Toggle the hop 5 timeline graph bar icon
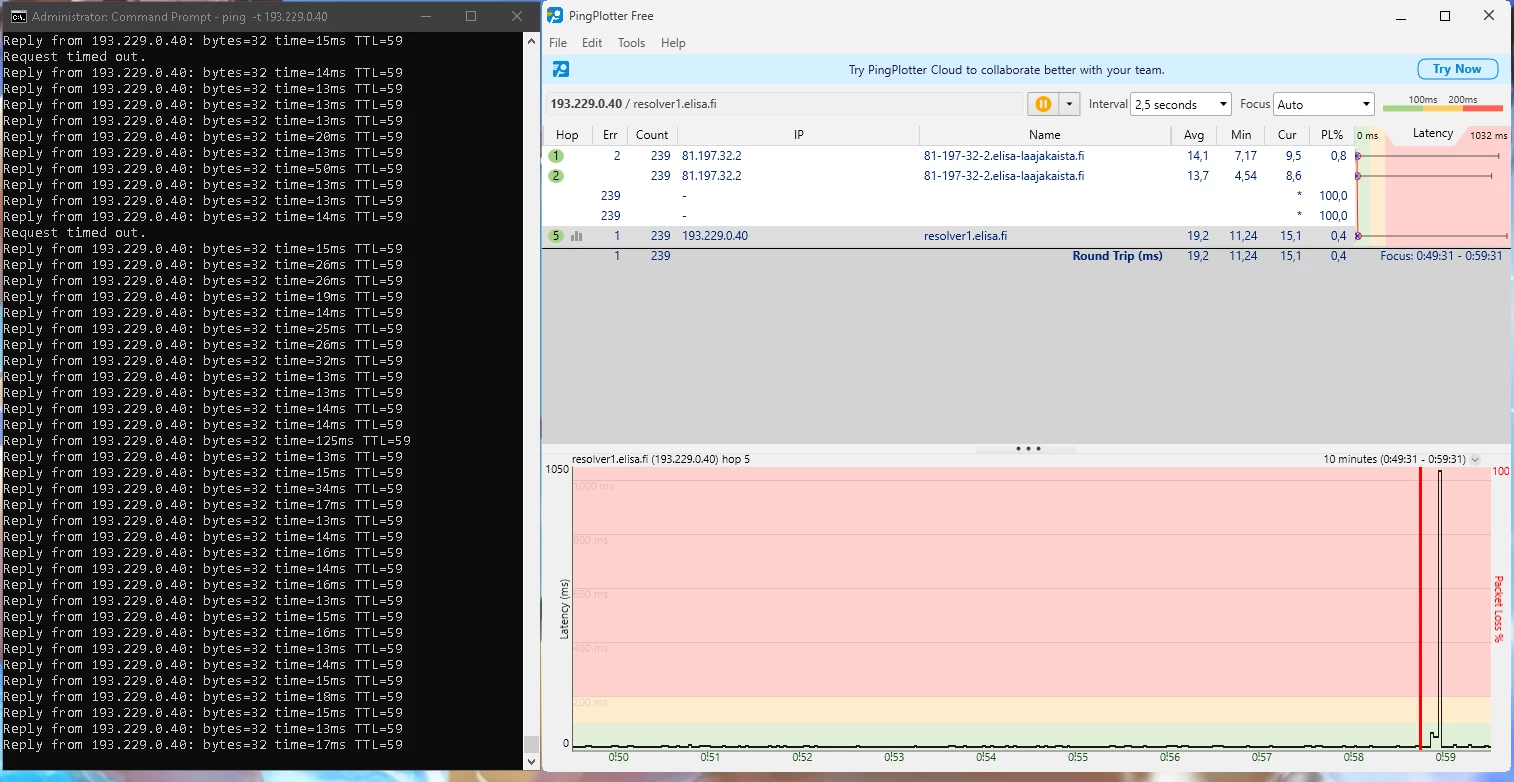This screenshot has height=782, width=1514. pos(576,236)
